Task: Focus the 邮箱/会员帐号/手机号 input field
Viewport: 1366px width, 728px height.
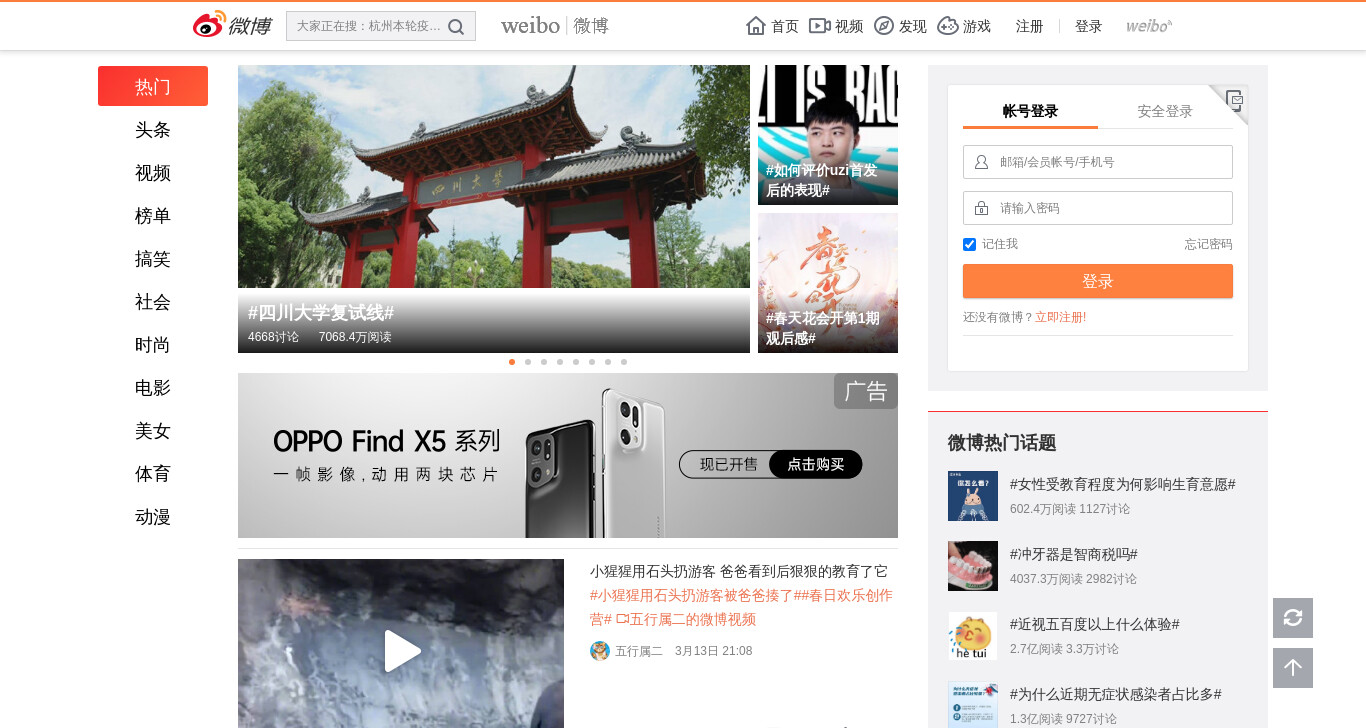Action: (x=1098, y=162)
